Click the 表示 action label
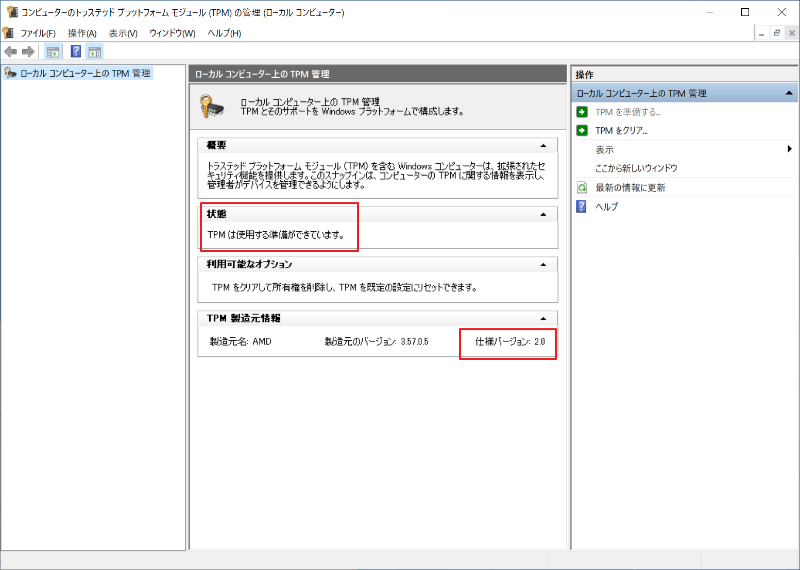800x570 pixels. click(x=605, y=150)
